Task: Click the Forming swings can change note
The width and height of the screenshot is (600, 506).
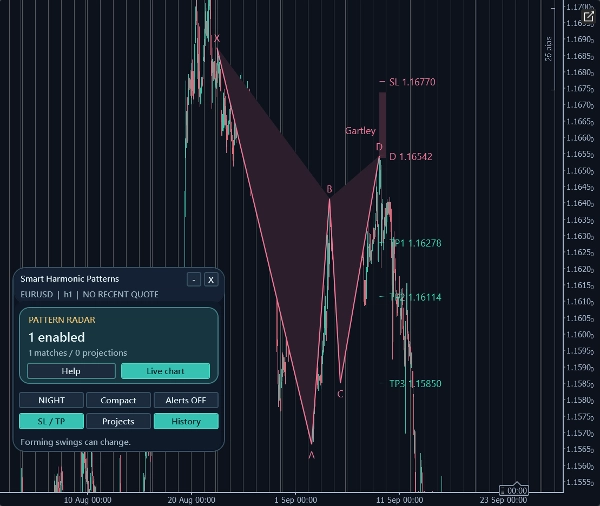Action: point(75,442)
